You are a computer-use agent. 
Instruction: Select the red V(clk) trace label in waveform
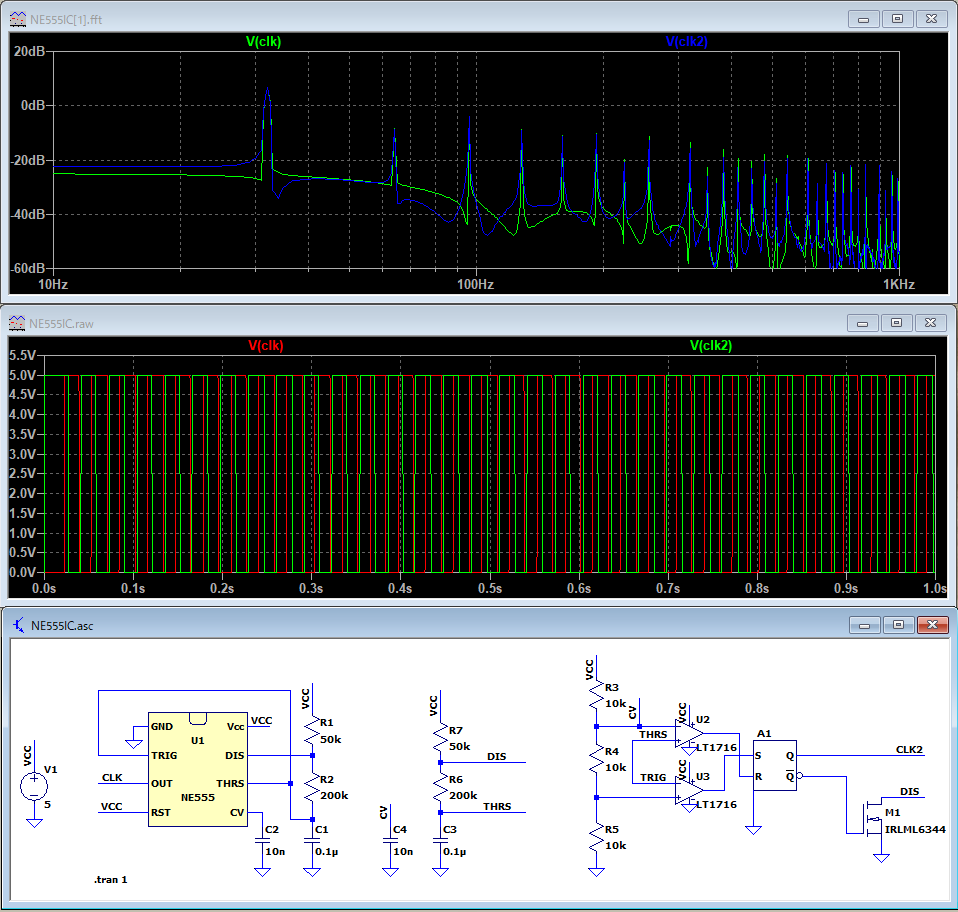266,346
